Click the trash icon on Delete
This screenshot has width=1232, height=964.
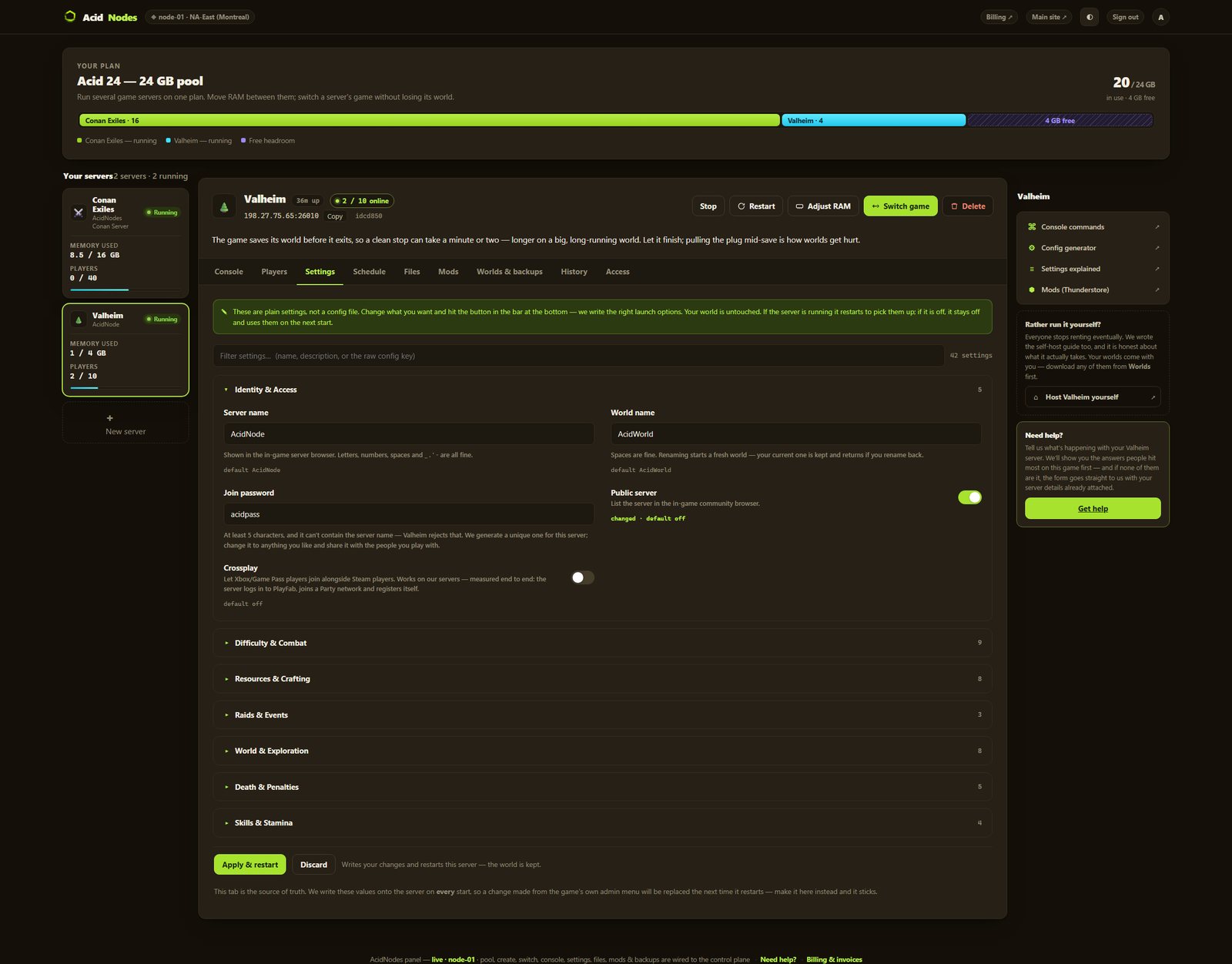(x=954, y=206)
